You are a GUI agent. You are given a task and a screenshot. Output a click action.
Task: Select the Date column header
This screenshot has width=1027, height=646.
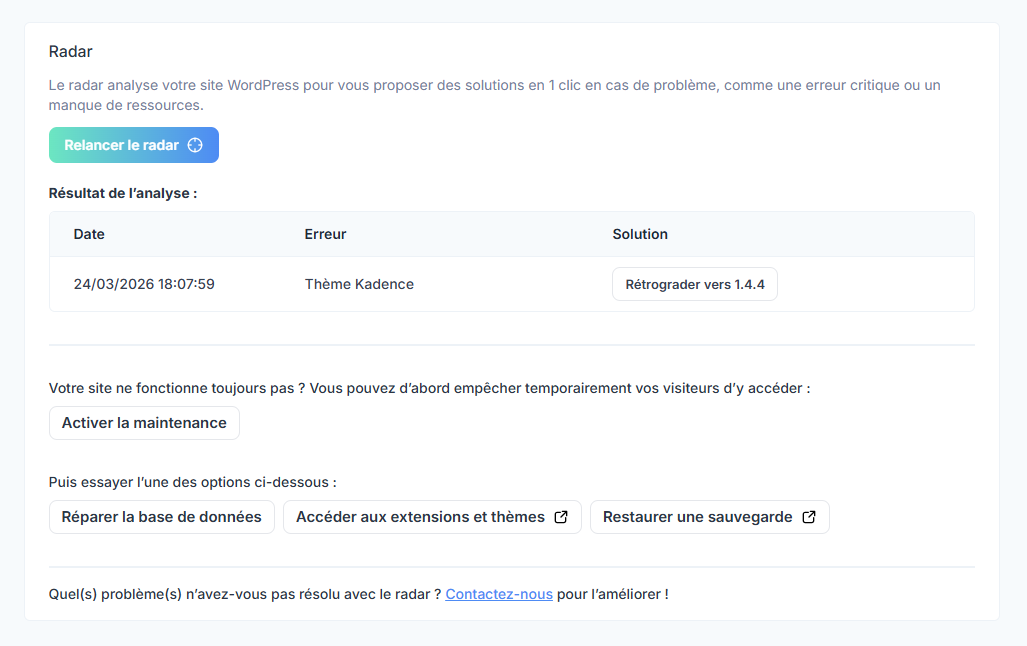[89, 234]
